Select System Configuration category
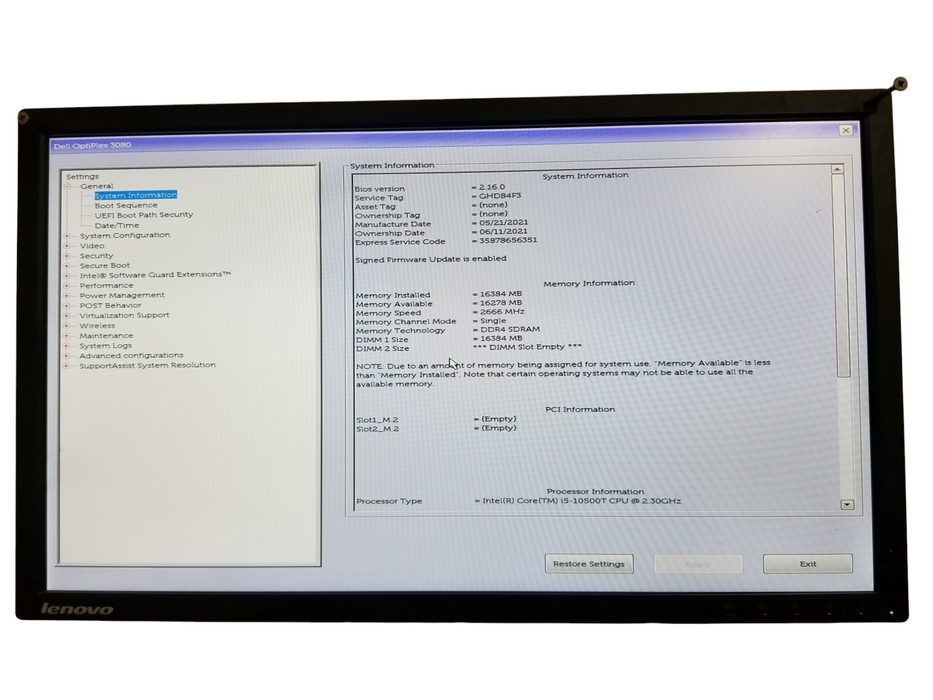This screenshot has height=700, width=933. (x=125, y=235)
